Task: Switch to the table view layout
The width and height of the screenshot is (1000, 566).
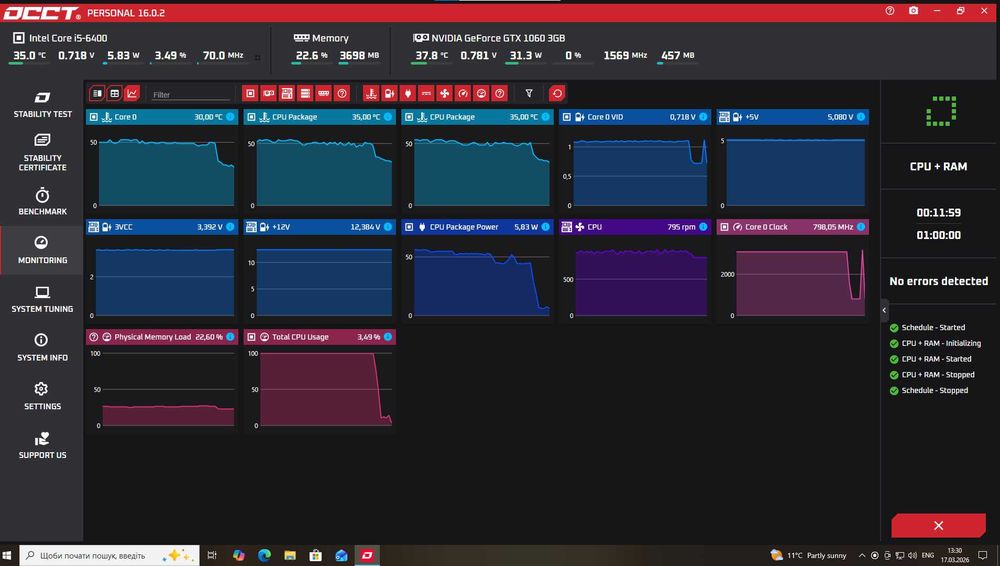Action: pos(115,94)
